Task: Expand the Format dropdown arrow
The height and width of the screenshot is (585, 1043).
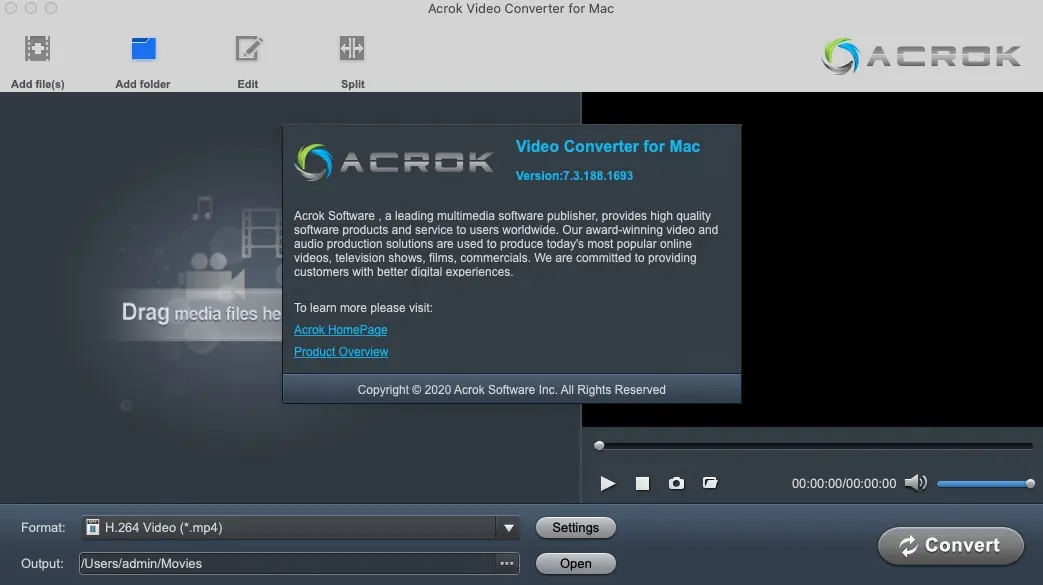Action: [508, 528]
